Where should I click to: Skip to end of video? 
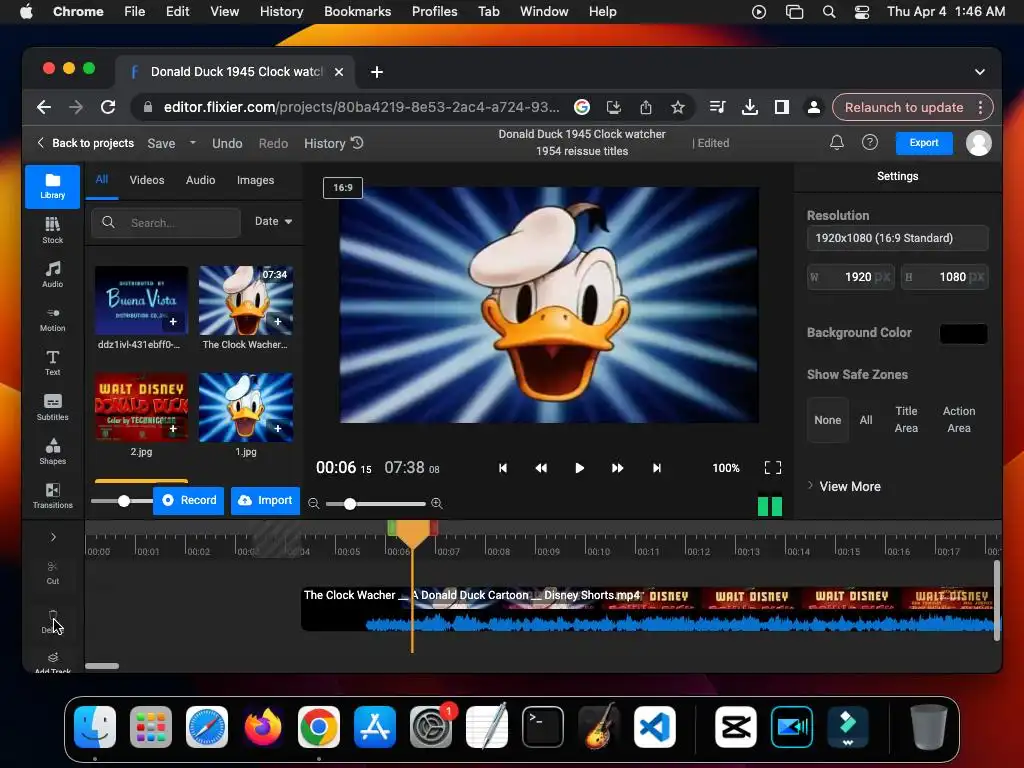tap(656, 468)
